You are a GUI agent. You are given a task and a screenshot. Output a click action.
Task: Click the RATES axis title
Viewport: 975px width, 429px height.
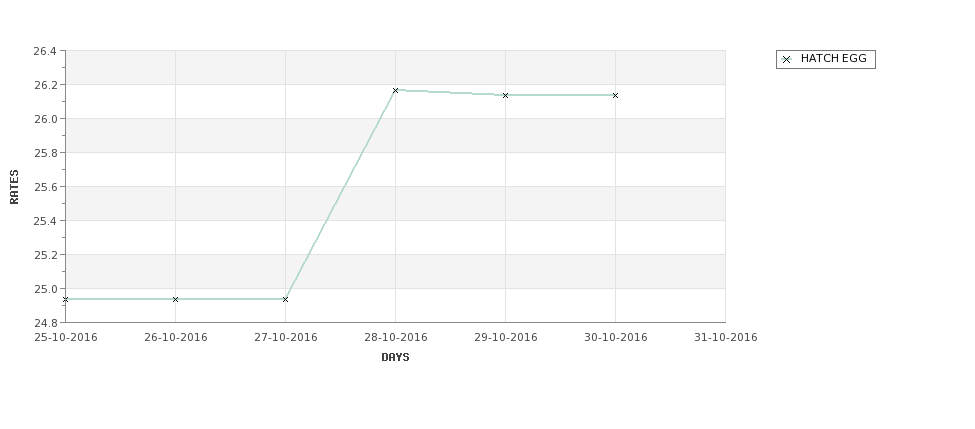click(x=14, y=187)
